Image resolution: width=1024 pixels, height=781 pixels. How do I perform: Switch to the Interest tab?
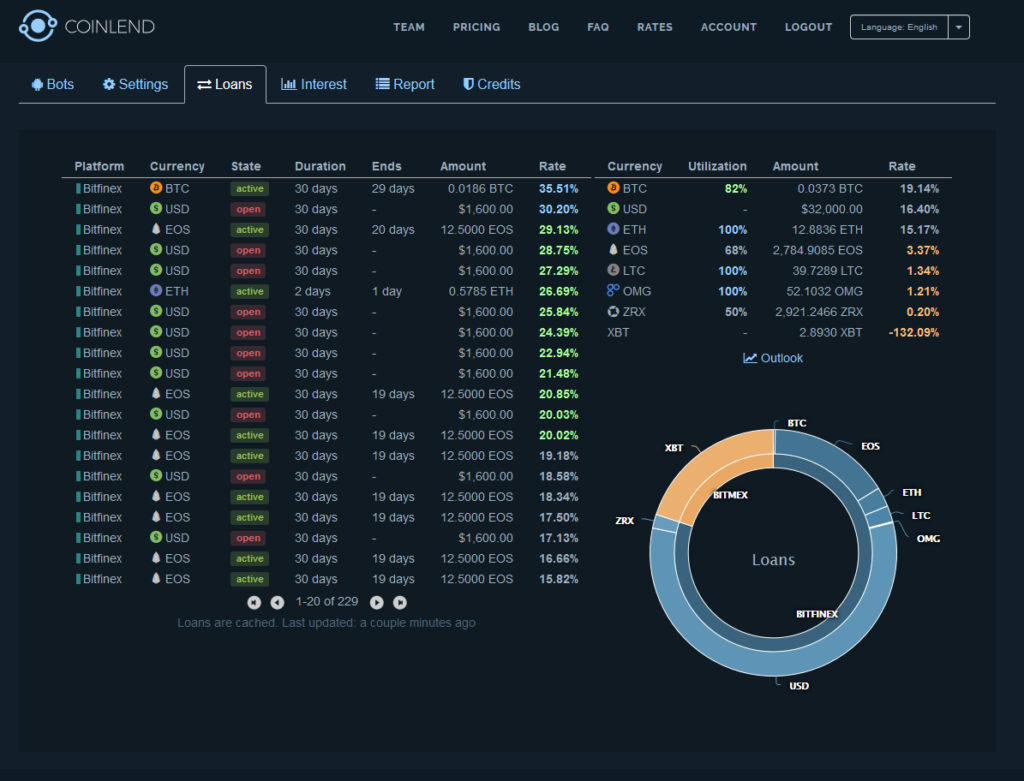click(314, 84)
